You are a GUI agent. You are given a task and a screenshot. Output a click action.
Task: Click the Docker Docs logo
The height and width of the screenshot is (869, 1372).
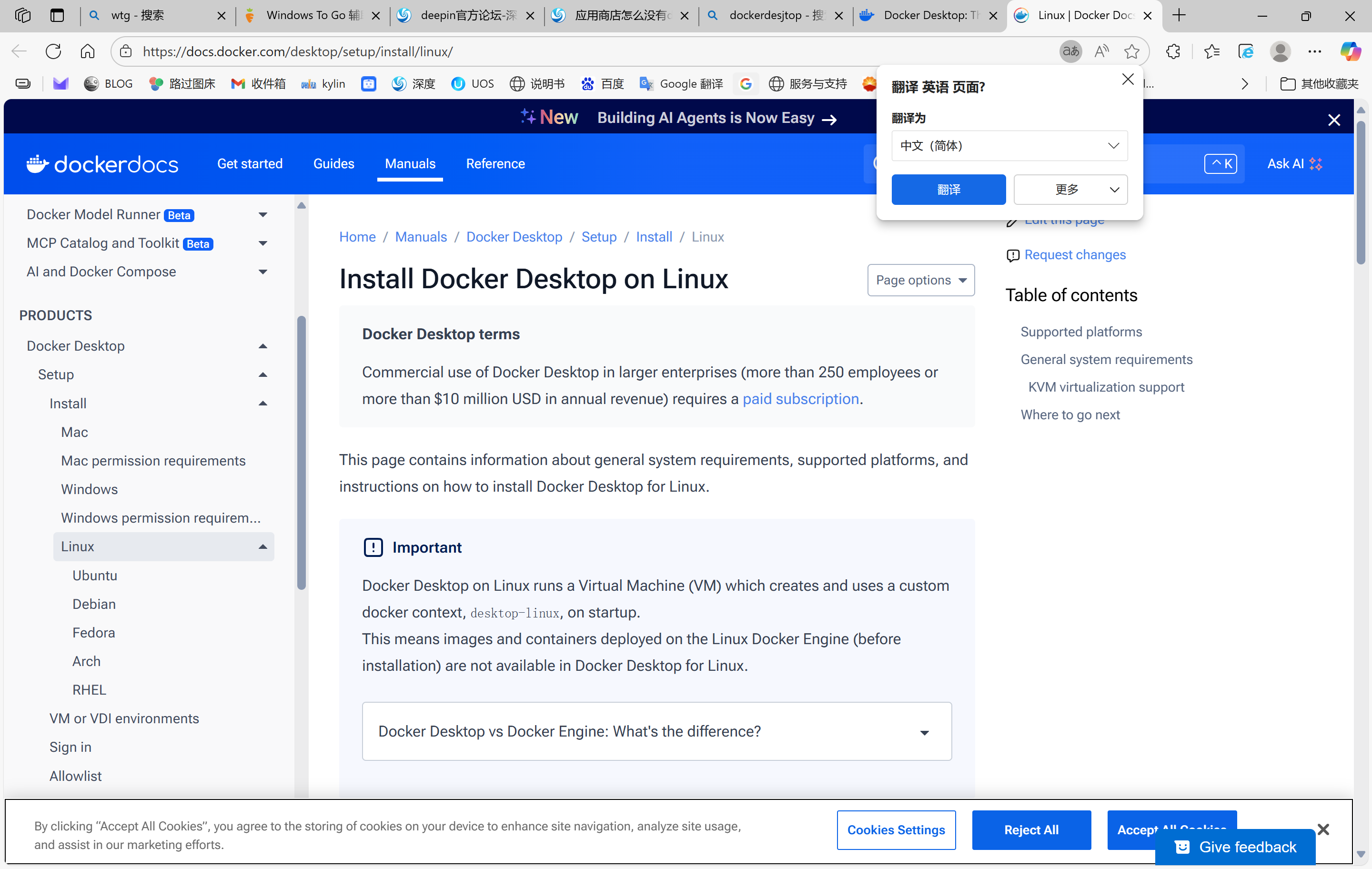pyautogui.click(x=102, y=164)
